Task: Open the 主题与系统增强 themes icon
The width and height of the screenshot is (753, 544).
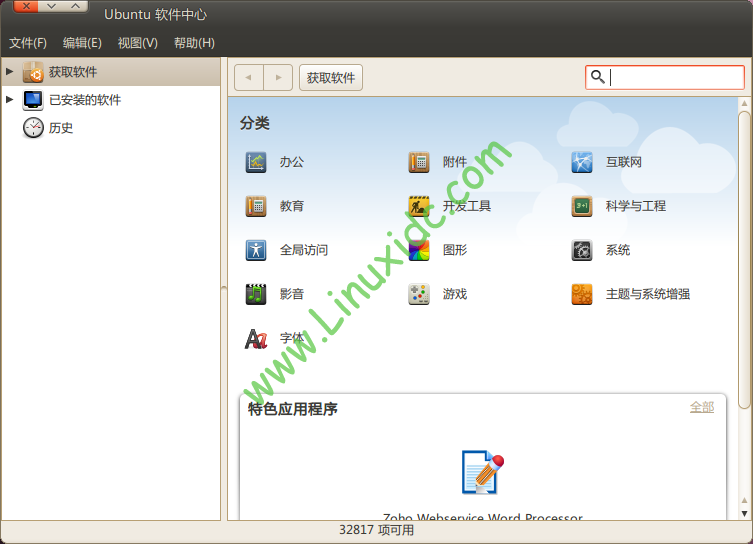Action: (x=582, y=294)
